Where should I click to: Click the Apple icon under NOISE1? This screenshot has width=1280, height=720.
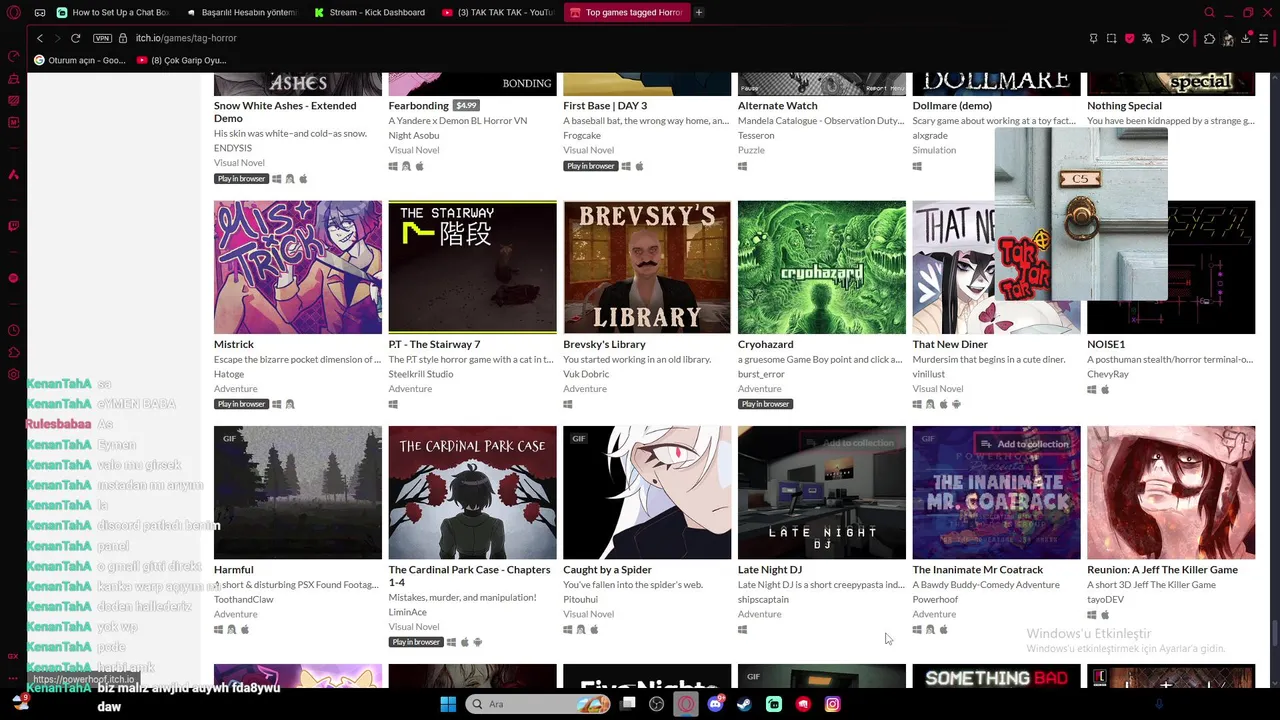pos(1105,389)
